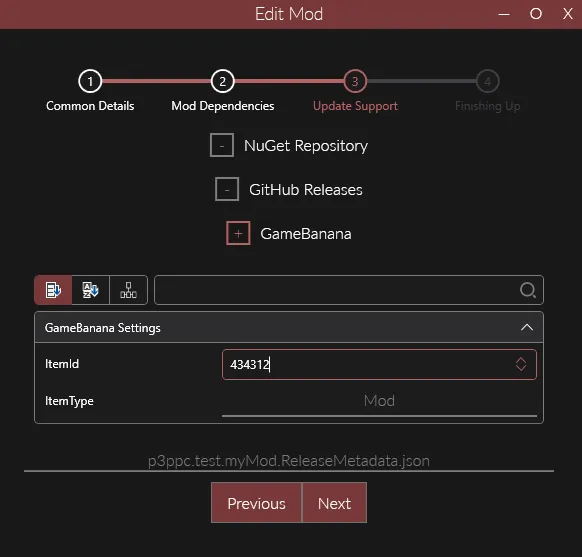Uncheck the GameBanana checkbox
The image size is (582, 557).
(x=238, y=233)
